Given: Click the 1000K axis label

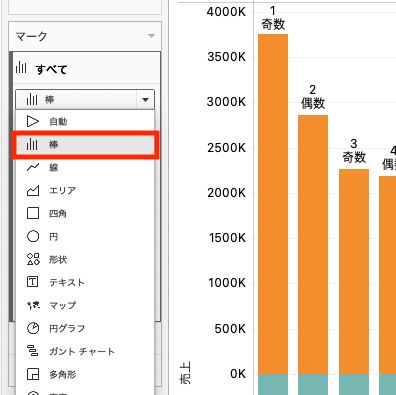Looking at the screenshot, I should (227, 283).
